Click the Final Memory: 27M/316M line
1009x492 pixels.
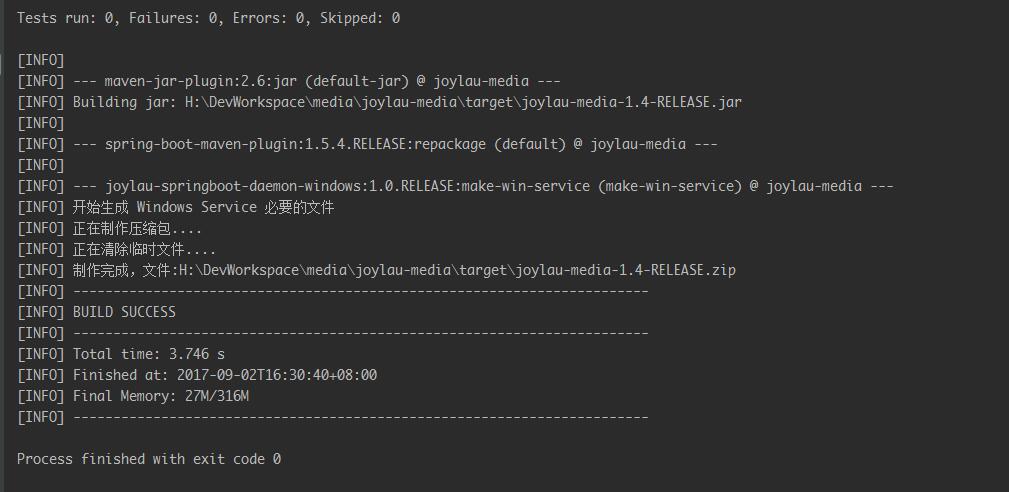pyautogui.click(x=133, y=396)
